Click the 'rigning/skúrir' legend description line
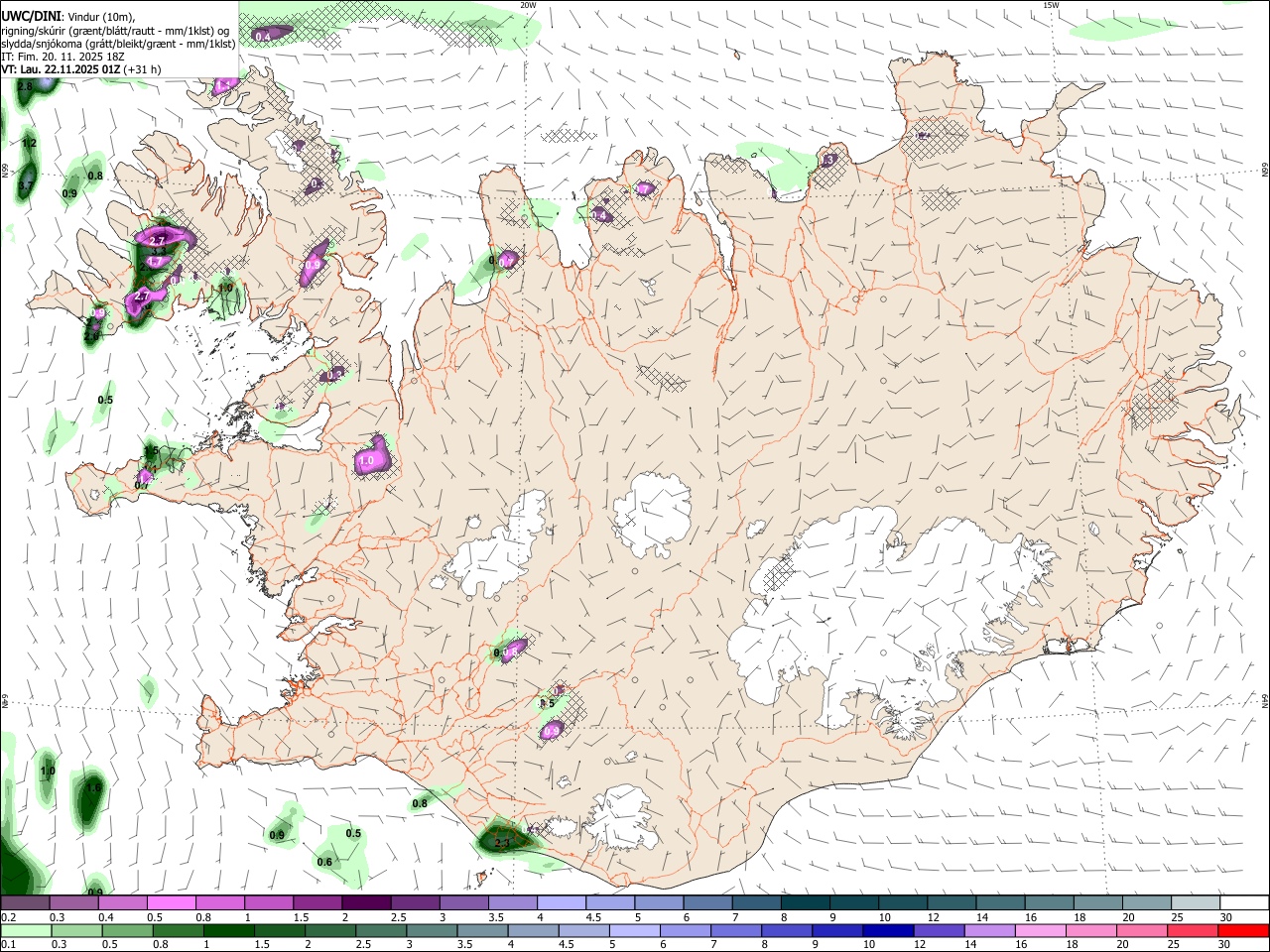 [x=117, y=30]
